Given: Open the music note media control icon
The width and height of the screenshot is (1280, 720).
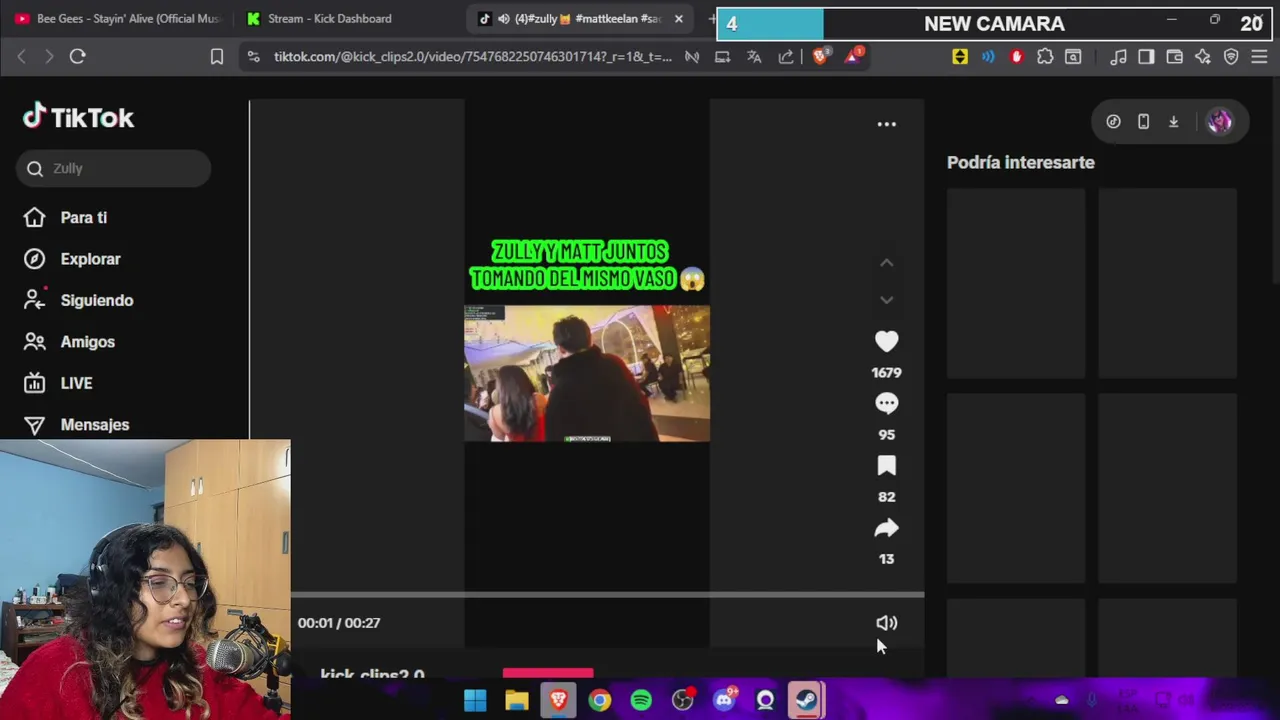Looking at the screenshot, I should coord(1119,57).
